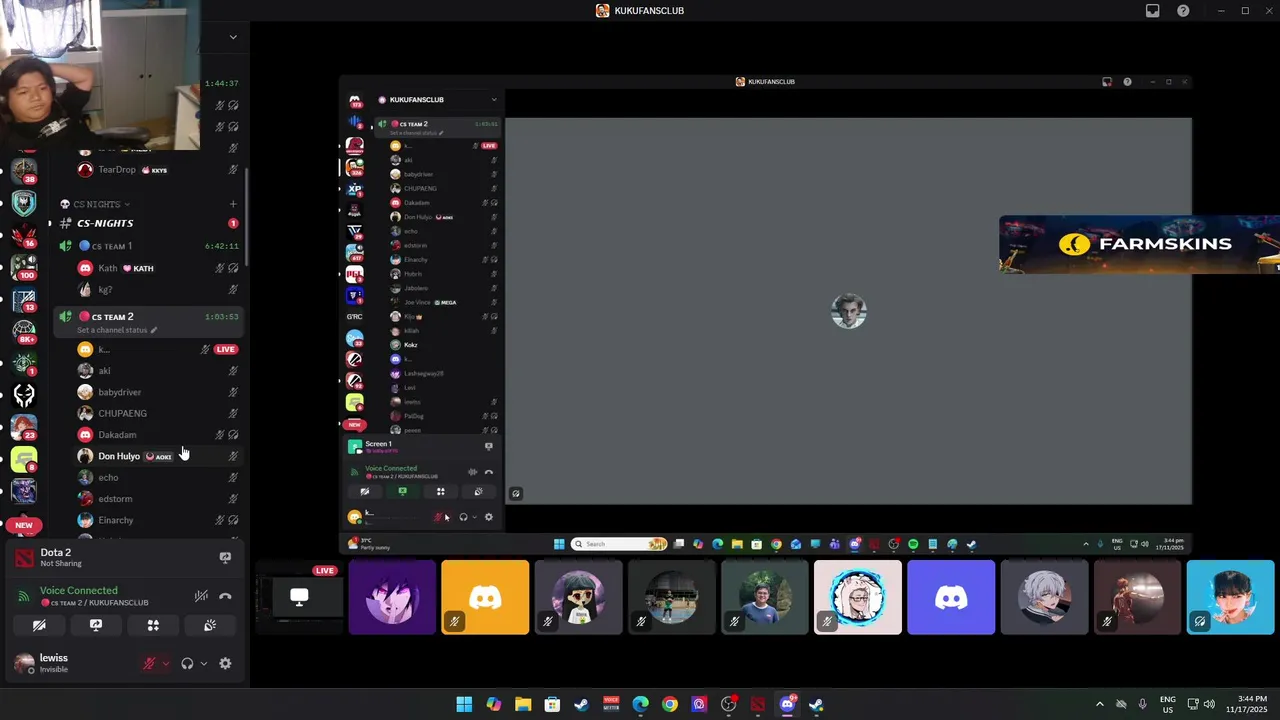Open Discord help icon in title bar
Screen dimensions: 1280x720
(1183, 11)
